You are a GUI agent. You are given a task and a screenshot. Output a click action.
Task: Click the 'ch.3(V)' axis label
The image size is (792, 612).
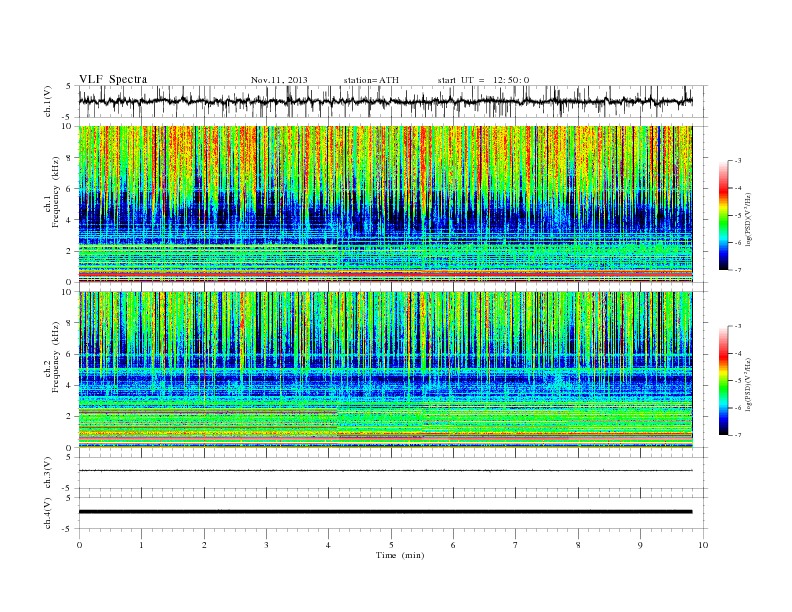[48, 473]
